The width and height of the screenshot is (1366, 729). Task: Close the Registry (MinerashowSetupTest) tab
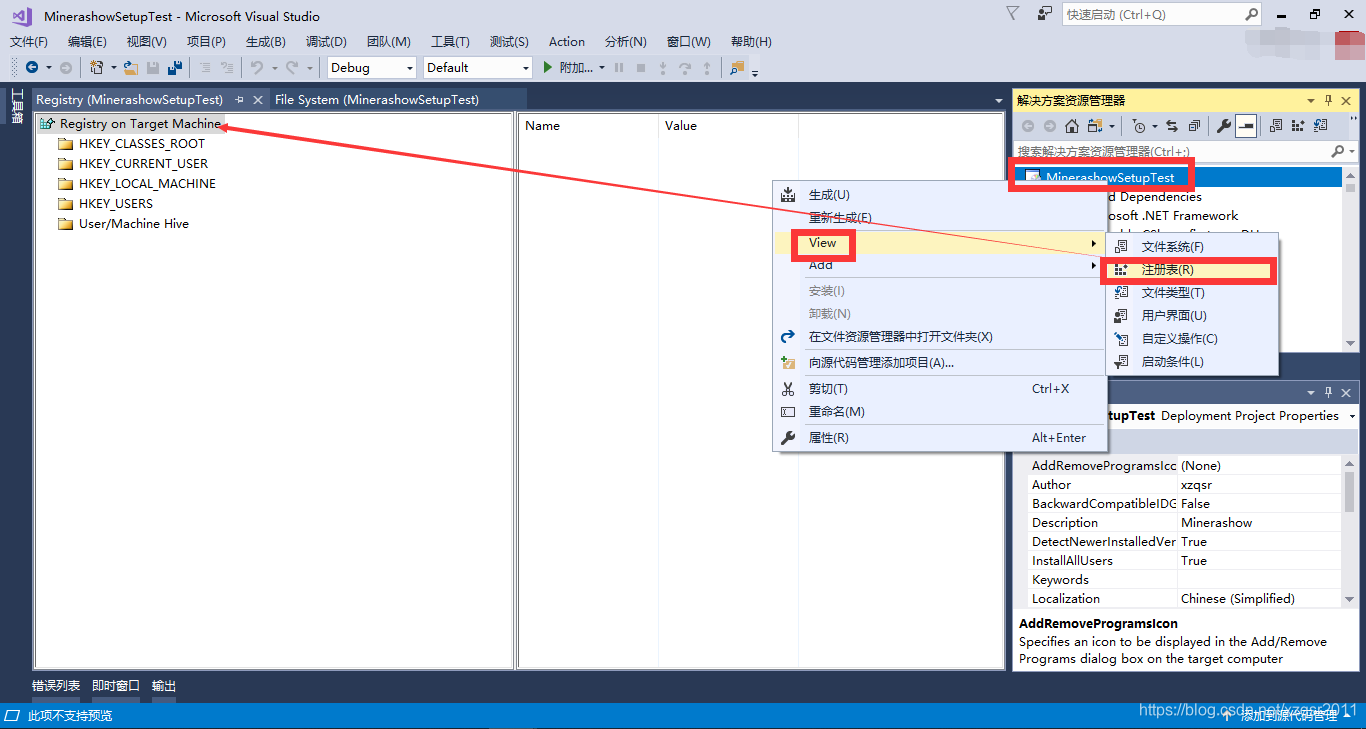pyautogui.click(x=257, y=100)
